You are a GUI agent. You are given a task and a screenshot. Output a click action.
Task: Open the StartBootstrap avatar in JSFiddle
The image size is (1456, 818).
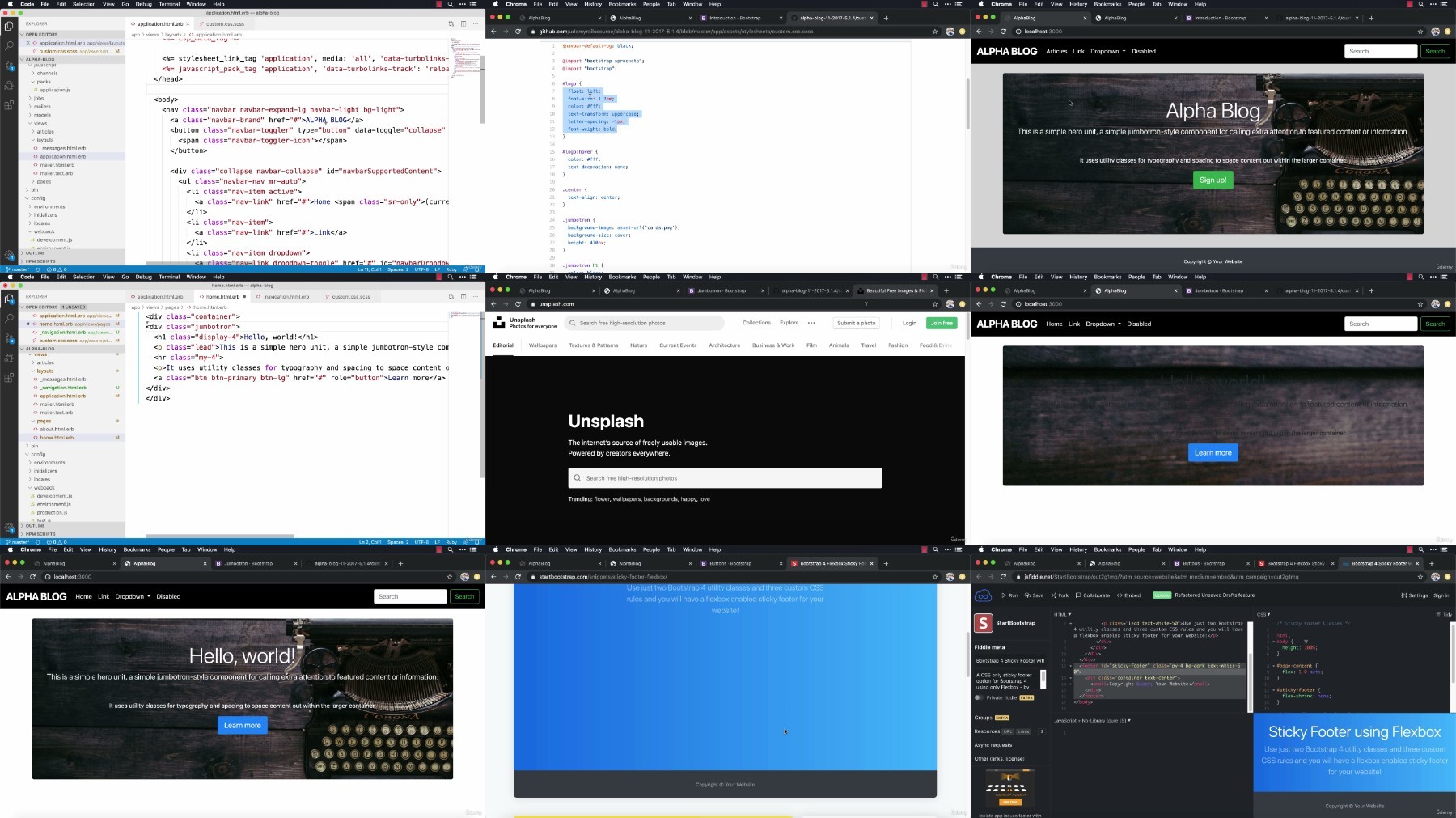(x=983, y=623)
